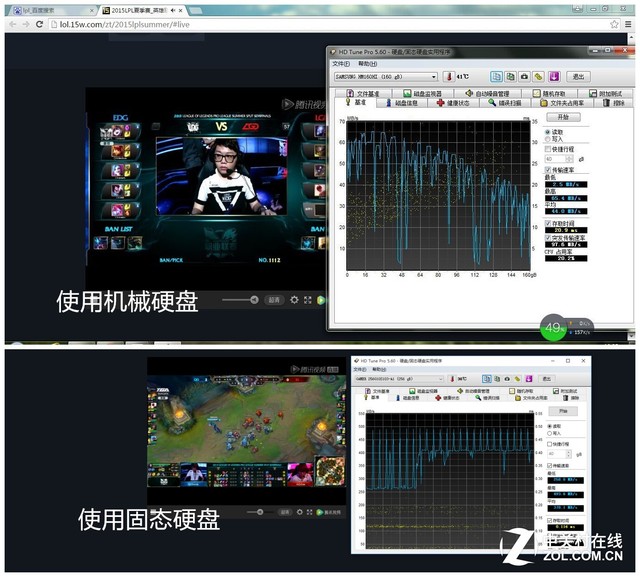This screenshot has height=577, width=640.
Task: Open settings gear in top video player
Action: [x=294, y=300]
